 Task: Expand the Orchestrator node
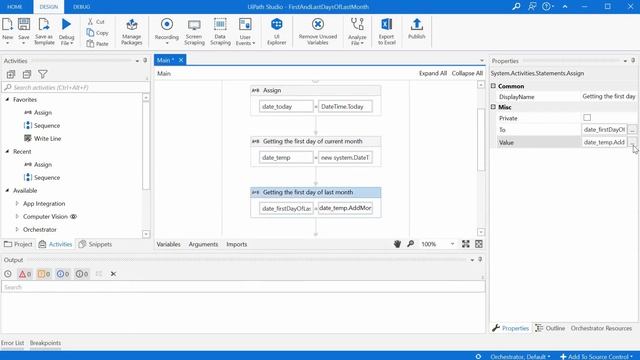point(17,229)
